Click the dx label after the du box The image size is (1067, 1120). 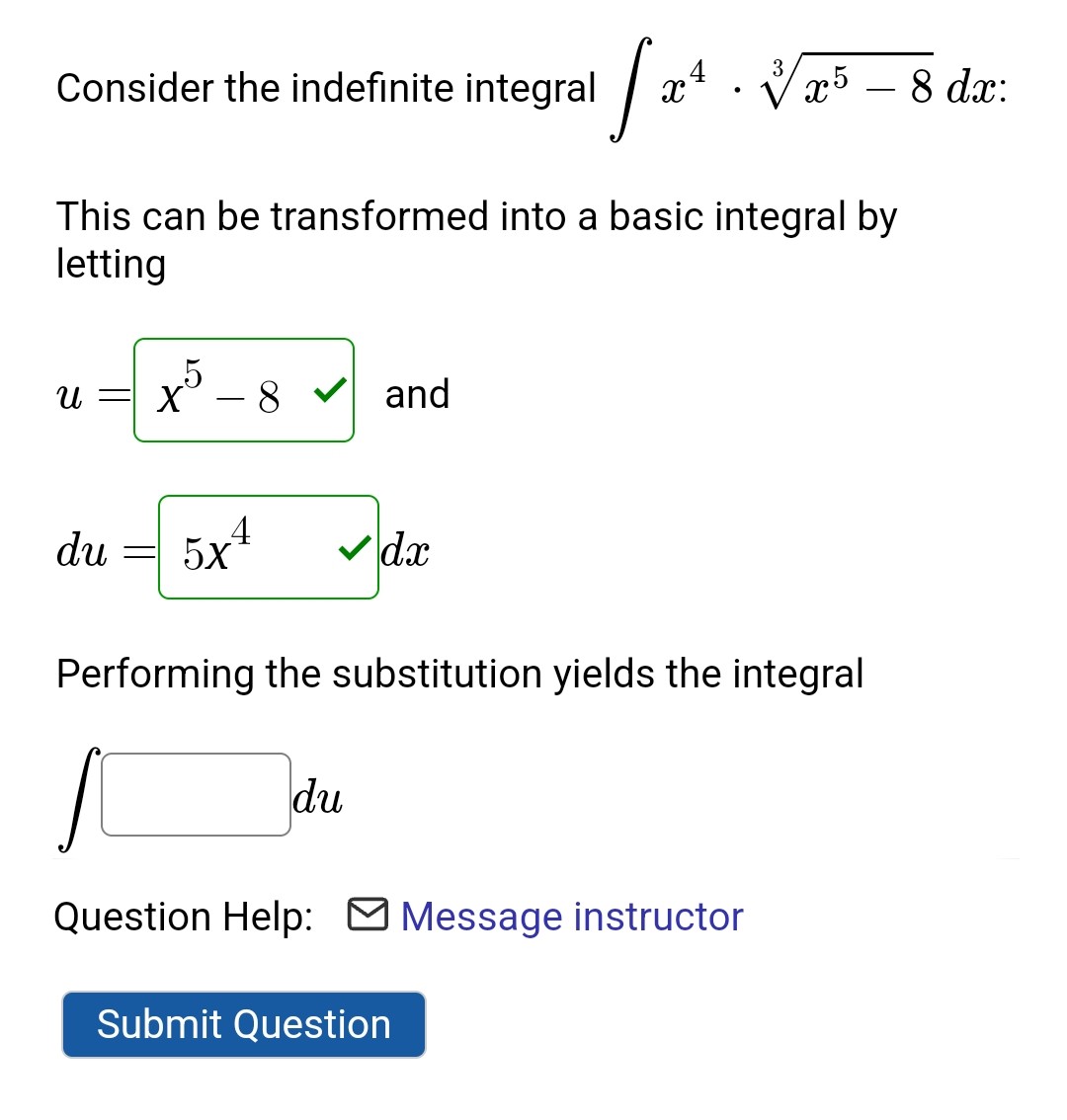tap(407, 550)
